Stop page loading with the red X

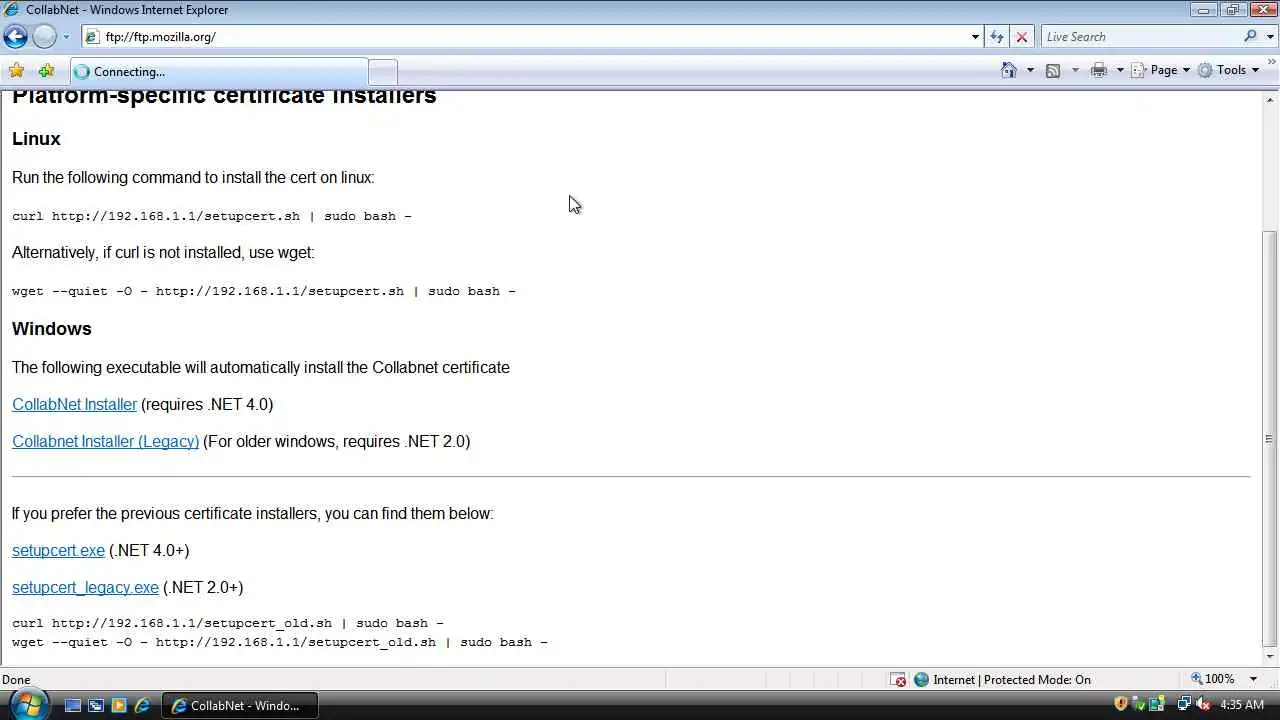pos(1021,37)
